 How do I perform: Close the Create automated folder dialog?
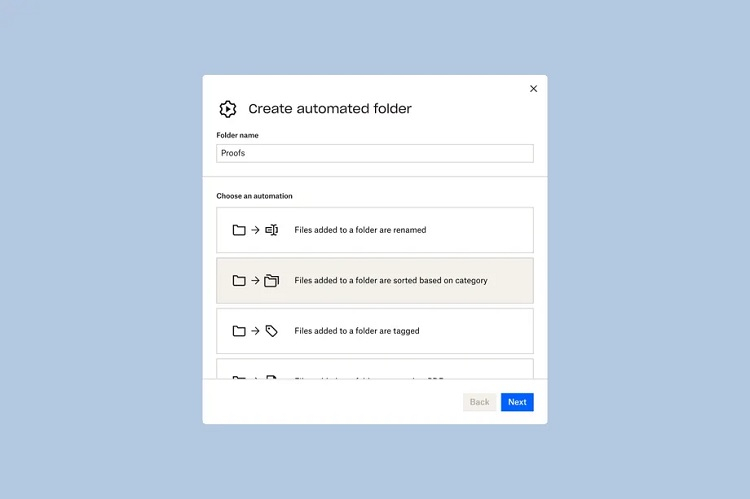(x=533, y=89)
